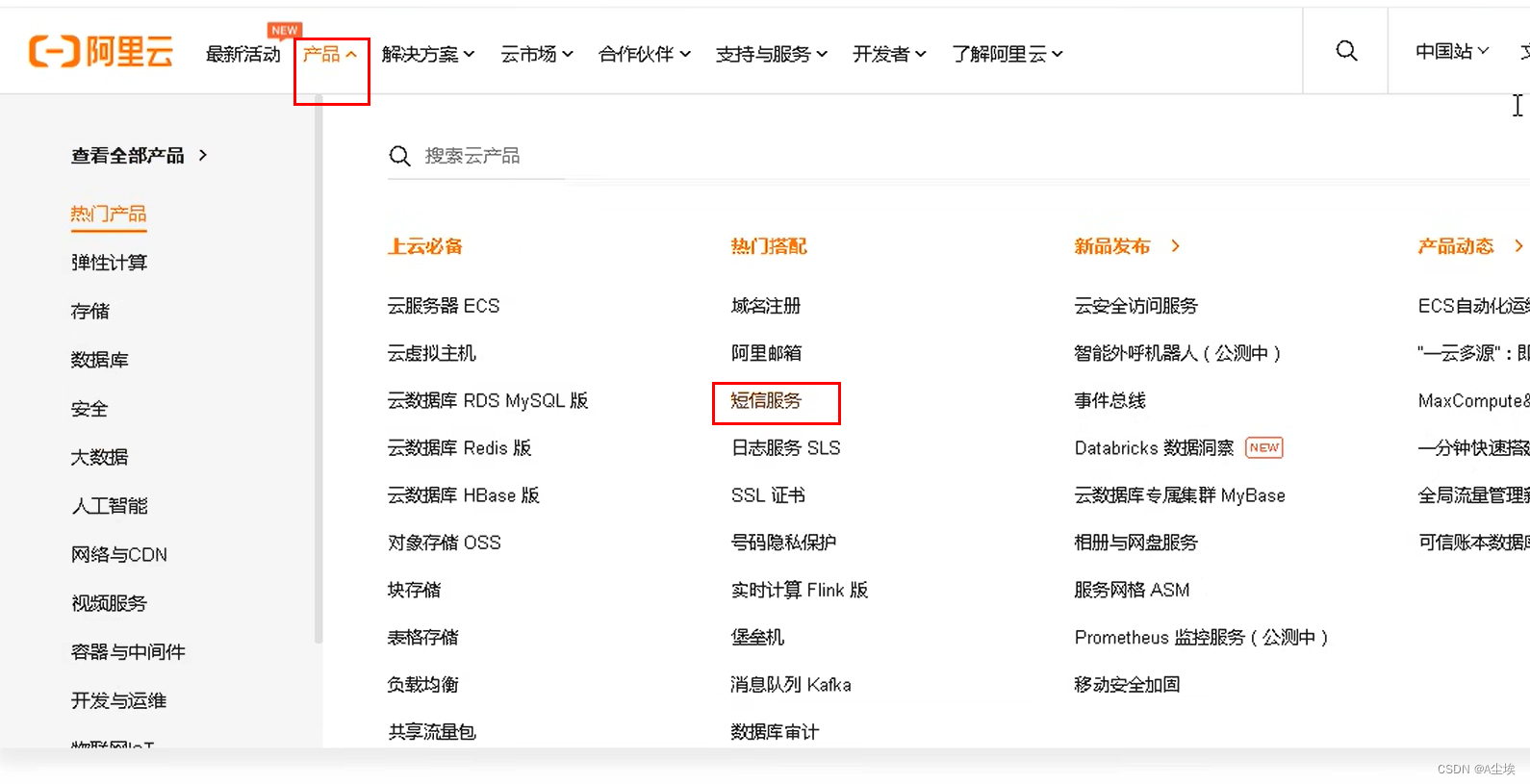Click the chevron next to 新品发布
Viewport: 1530px width, 784px height.
tap(1175, 246)
